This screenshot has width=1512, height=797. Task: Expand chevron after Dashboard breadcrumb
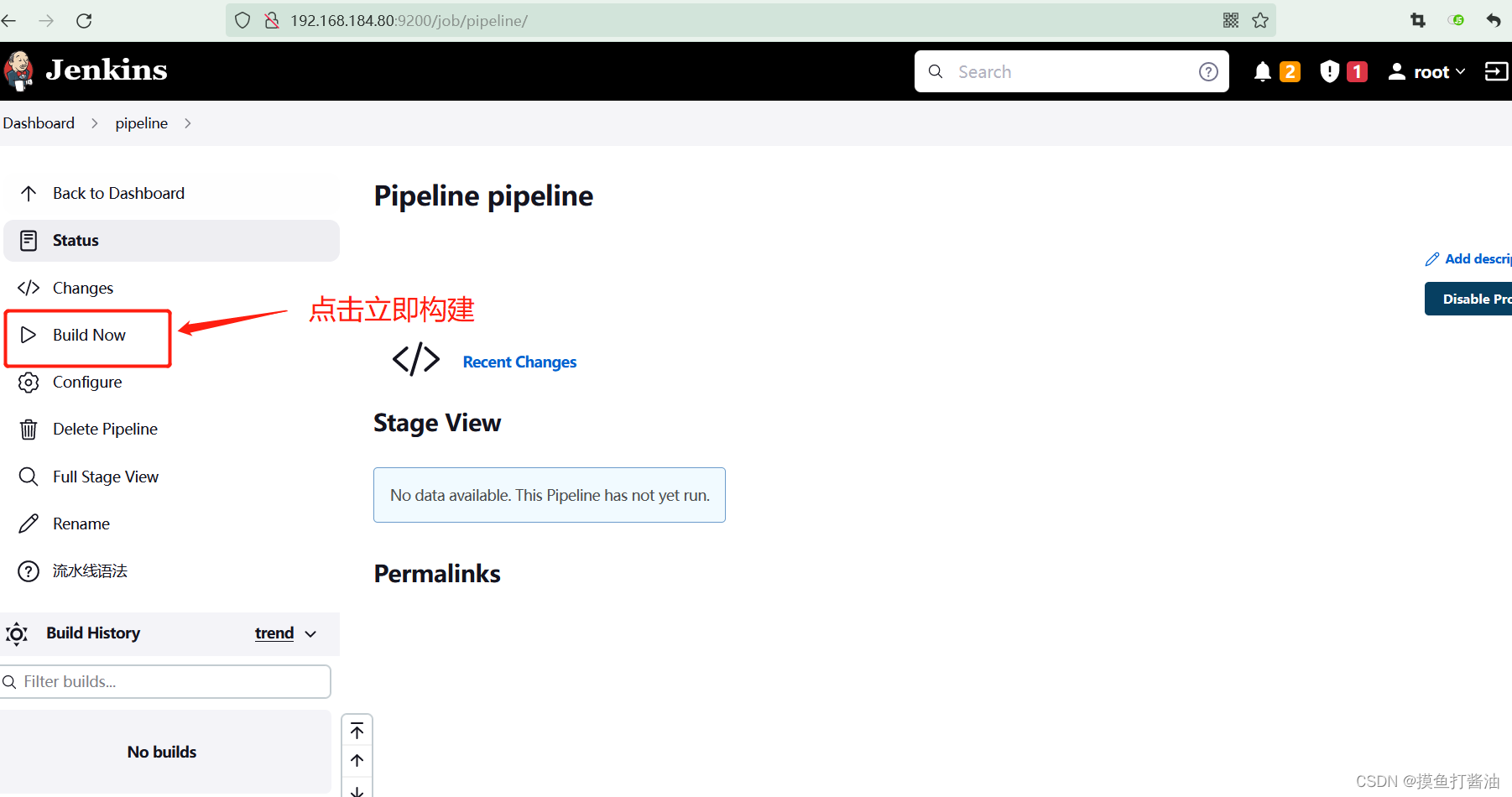pos(95,123)
